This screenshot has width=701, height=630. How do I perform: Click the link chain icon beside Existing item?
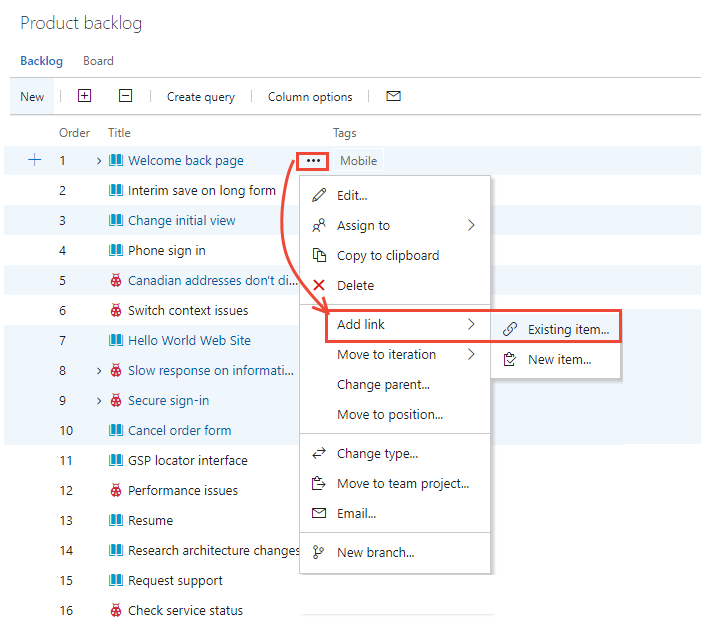point(510,329)
